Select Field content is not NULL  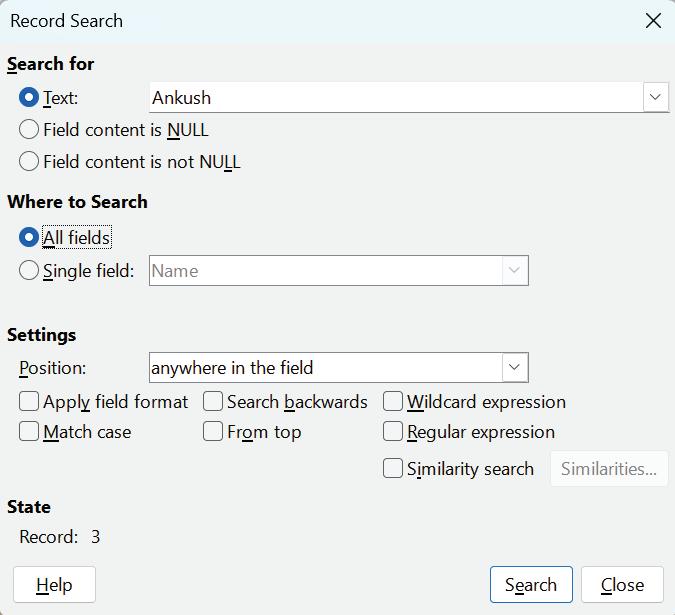[x=29, y=161]
